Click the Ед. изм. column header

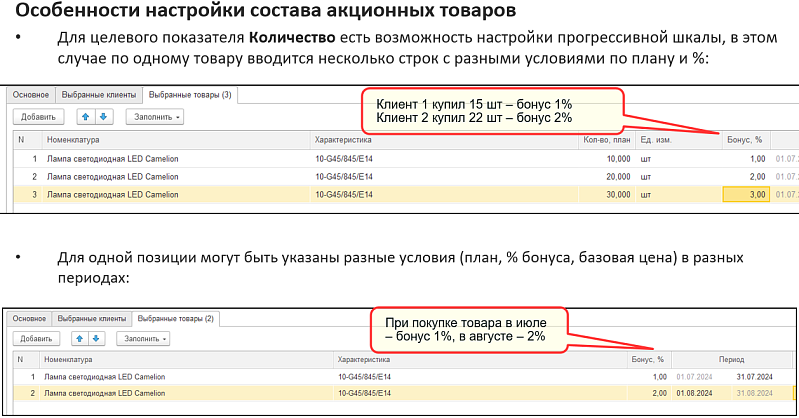(678, 140)
